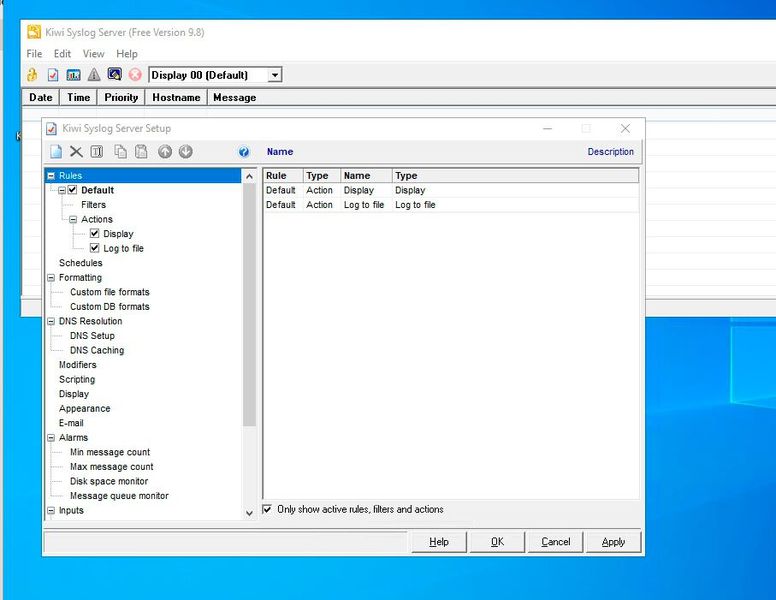Open the View menu

93,54
